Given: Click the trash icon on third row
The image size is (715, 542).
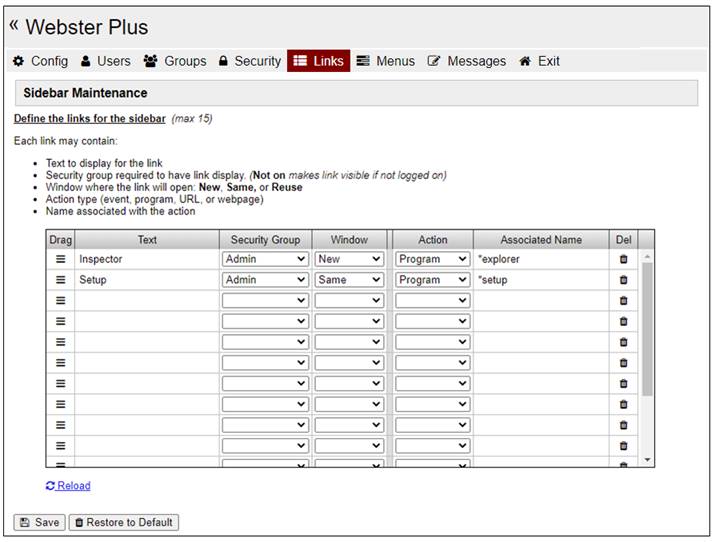Looking at the screenshot, I should click(624, 301).
